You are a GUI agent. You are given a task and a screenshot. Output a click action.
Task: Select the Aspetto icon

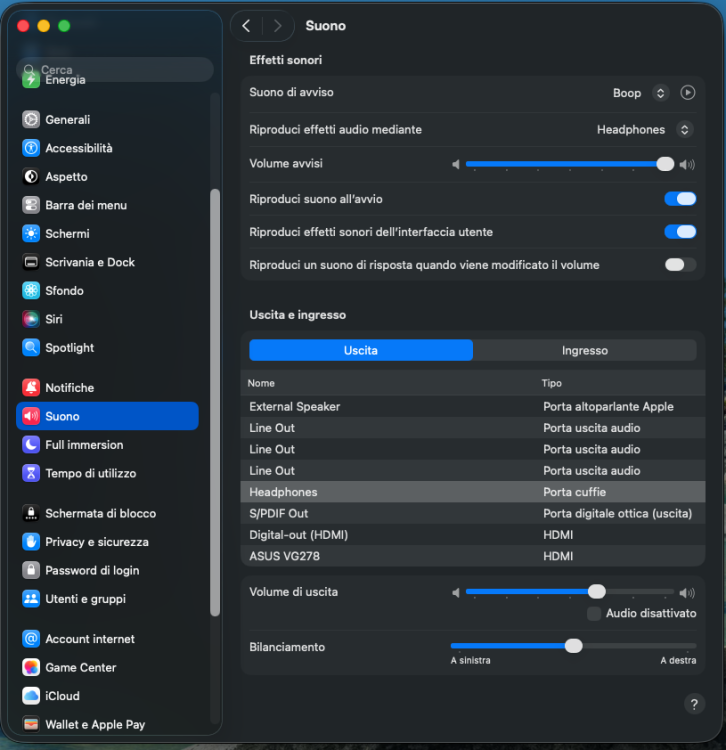(31, 176)
